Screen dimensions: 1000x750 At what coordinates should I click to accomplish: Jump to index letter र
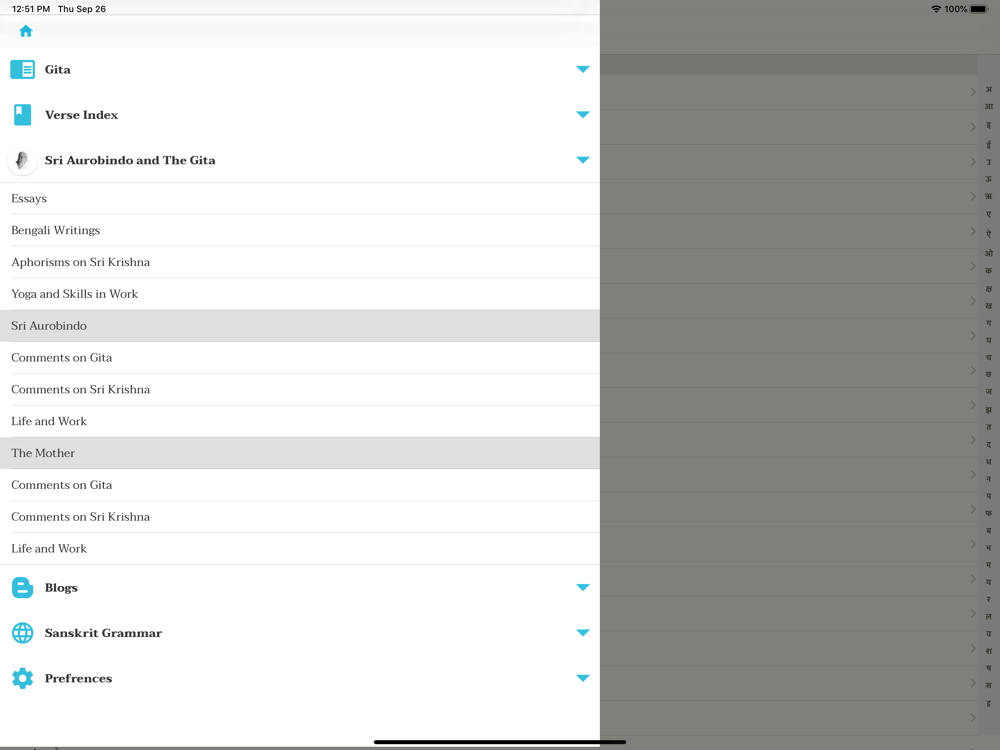click(x=989, y=599)
